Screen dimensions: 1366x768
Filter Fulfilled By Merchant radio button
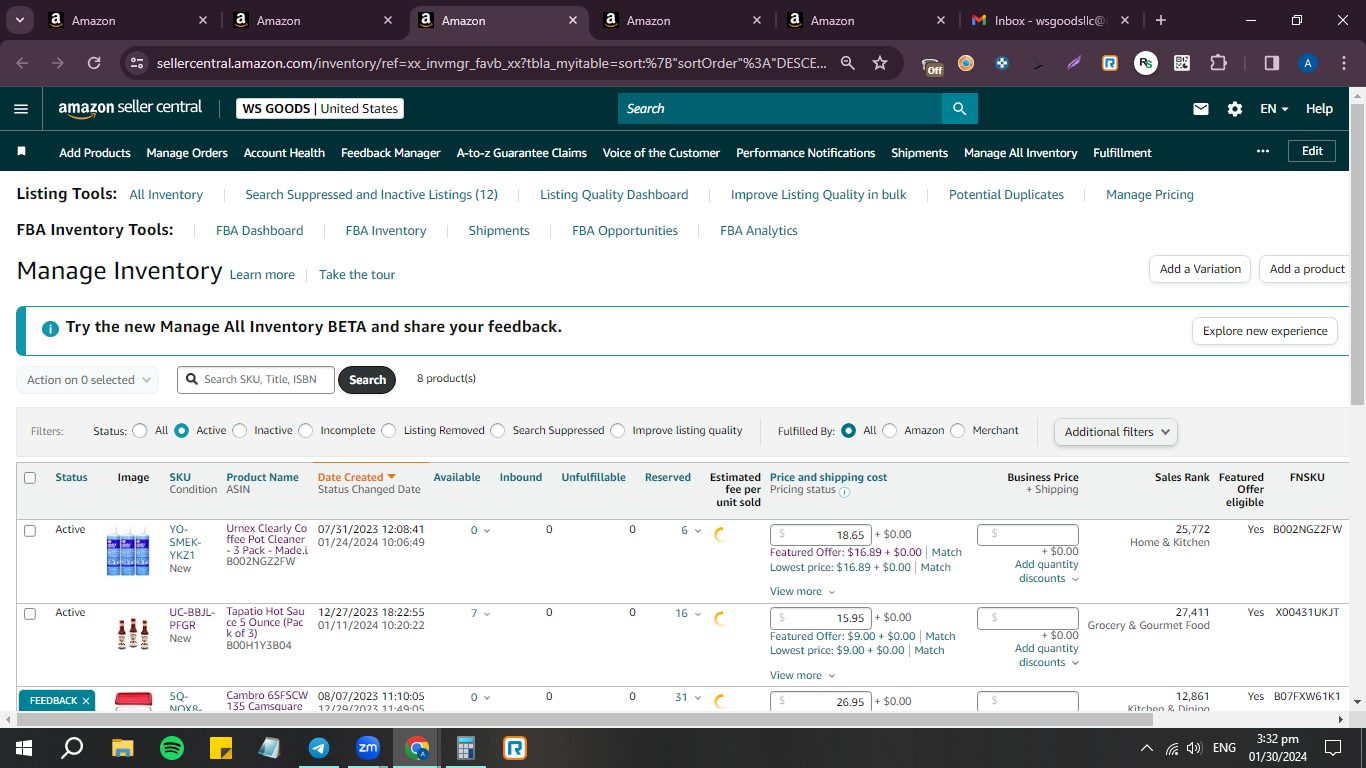[958, 431]
